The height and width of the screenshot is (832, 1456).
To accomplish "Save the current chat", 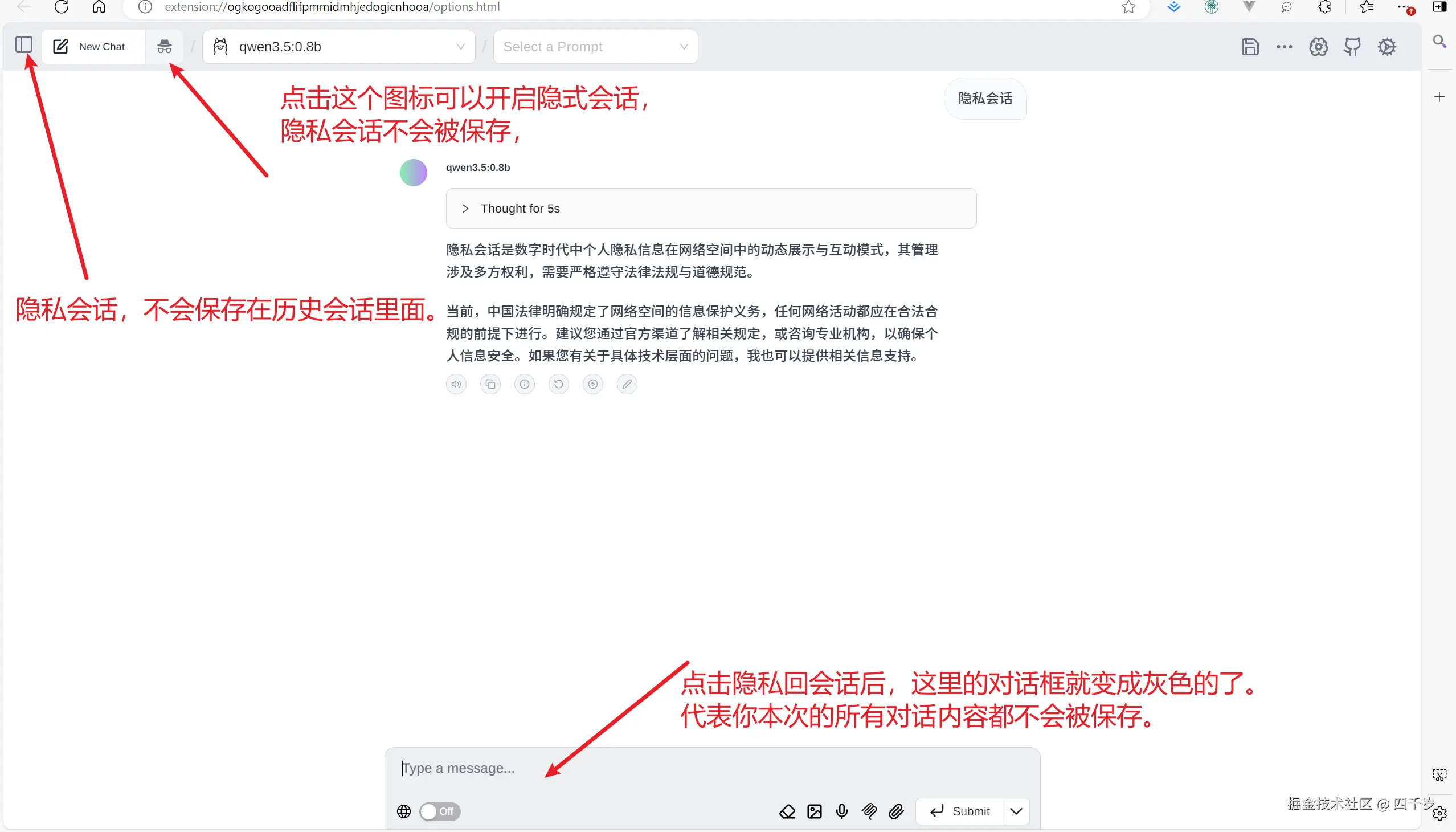I will tap(1250, 46).
